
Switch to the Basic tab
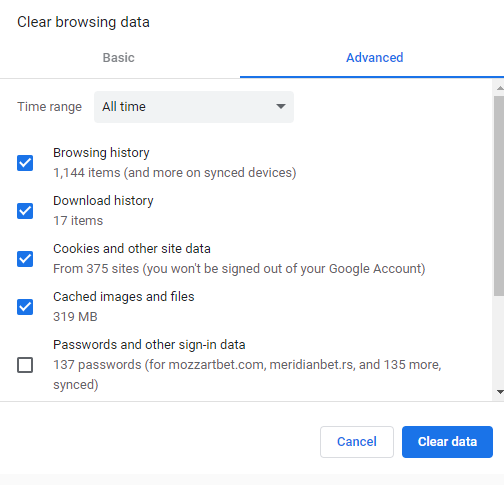tap(118, 58)
